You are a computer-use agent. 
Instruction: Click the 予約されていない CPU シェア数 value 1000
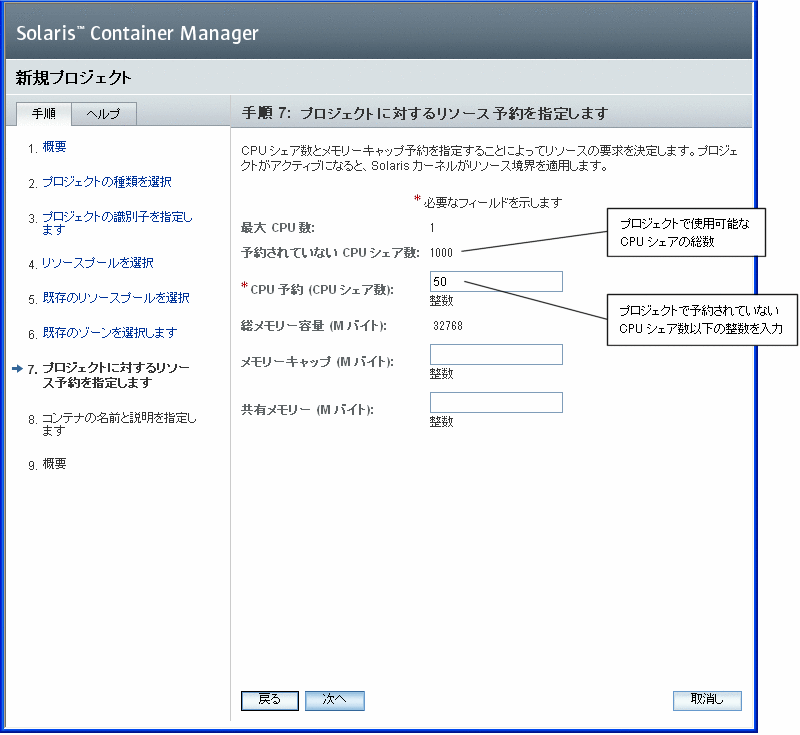pyautogui.click(x=441, y=253)
